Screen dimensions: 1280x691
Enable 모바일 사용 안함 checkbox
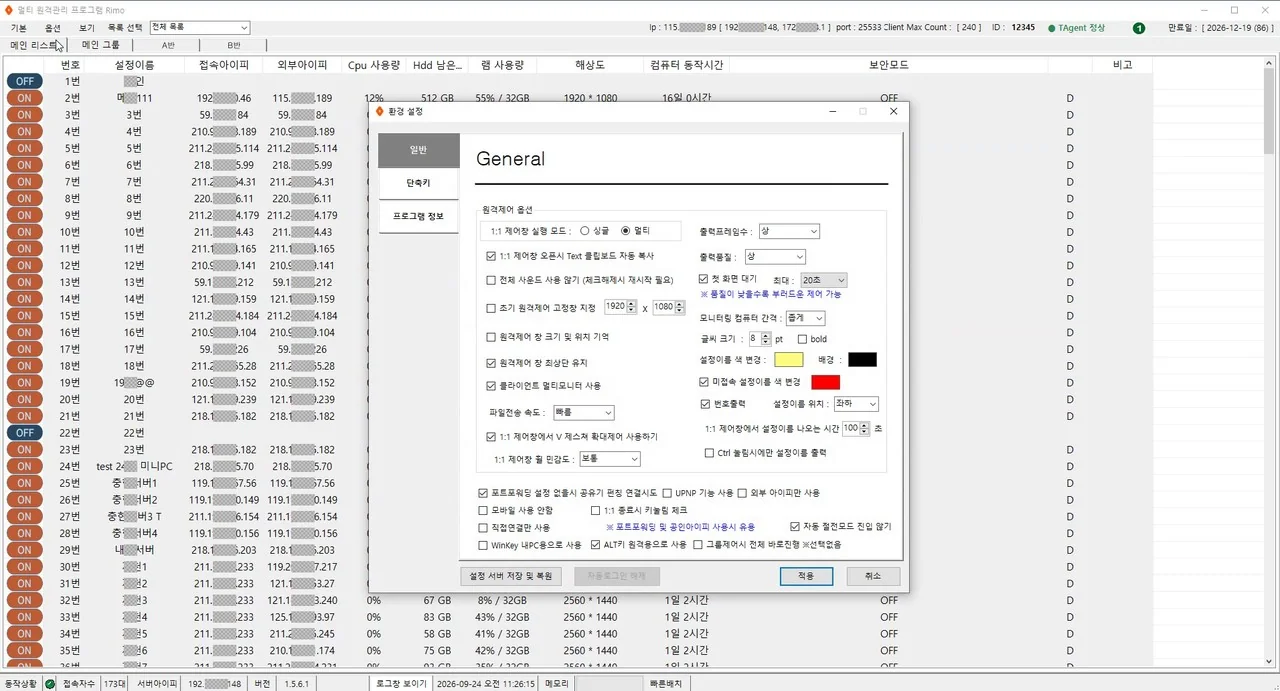coord(484,510)
